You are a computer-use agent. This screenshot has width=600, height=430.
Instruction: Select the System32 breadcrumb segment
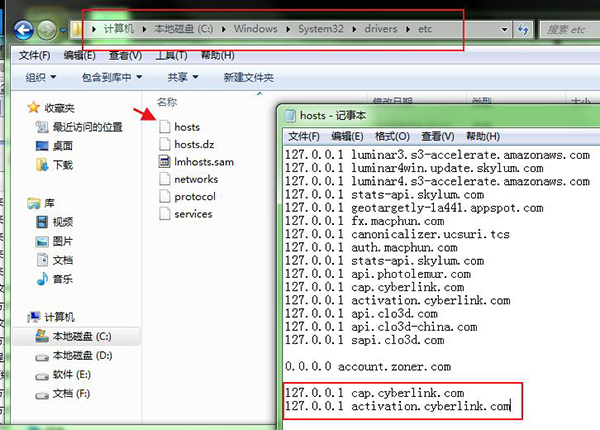pyautogui.click(x=321, y=29)
